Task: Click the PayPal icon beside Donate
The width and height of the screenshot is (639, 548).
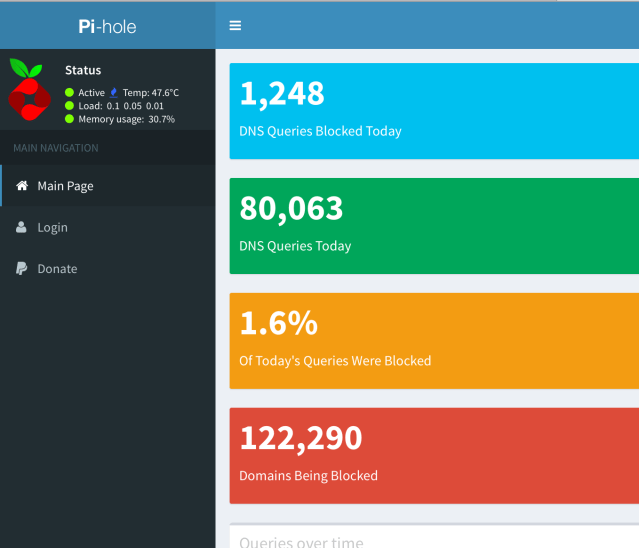Action: point(22,269)
